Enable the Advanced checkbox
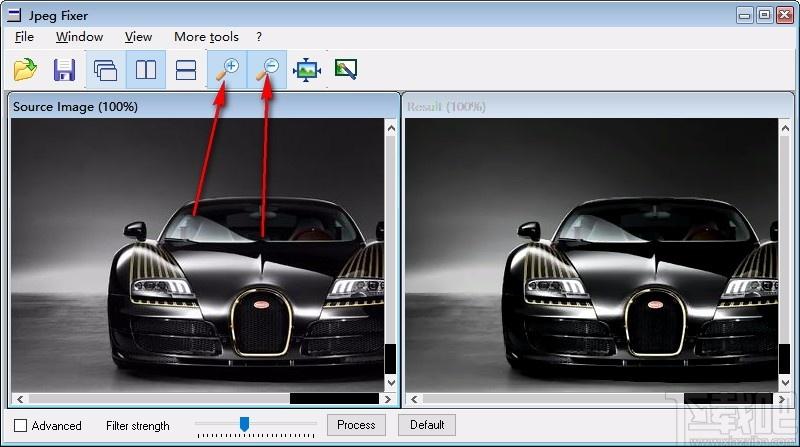The width and height of the screenshot is (800, 447). tap(21, 426)
